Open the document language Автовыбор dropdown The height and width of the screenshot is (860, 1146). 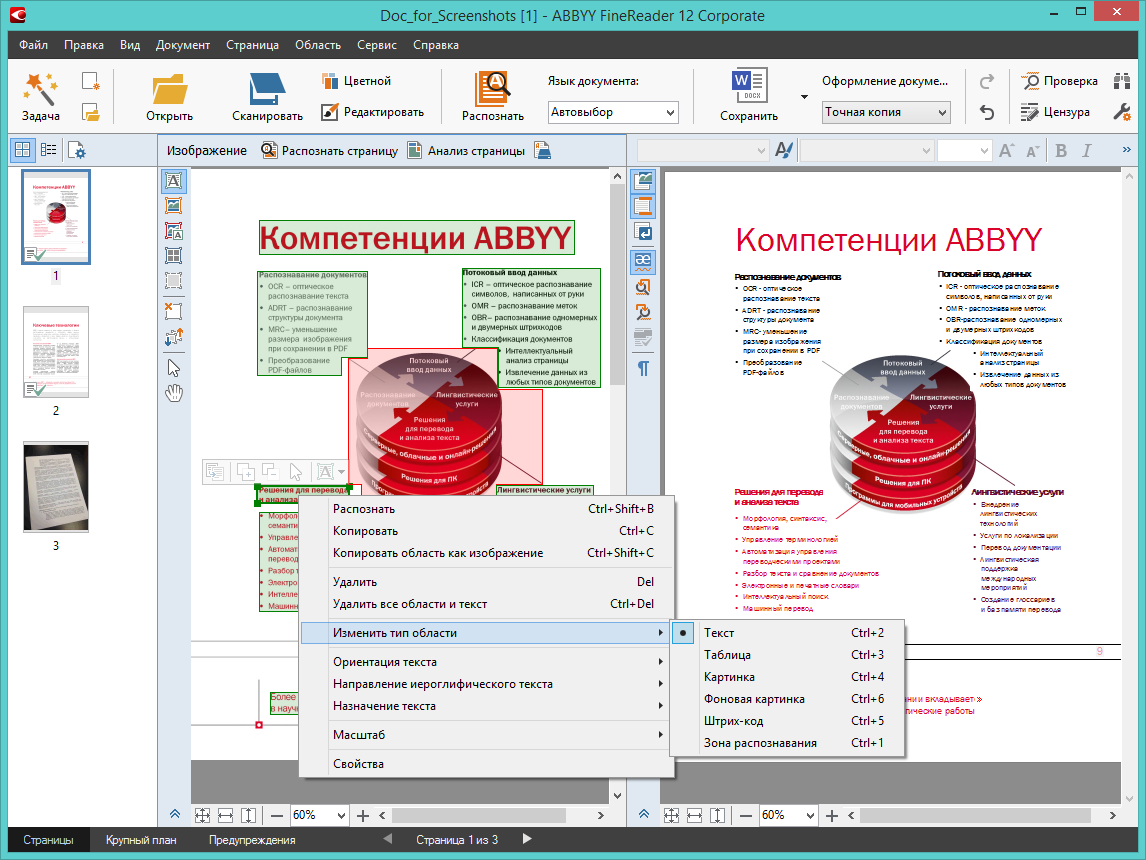click(x=614, y=113)
